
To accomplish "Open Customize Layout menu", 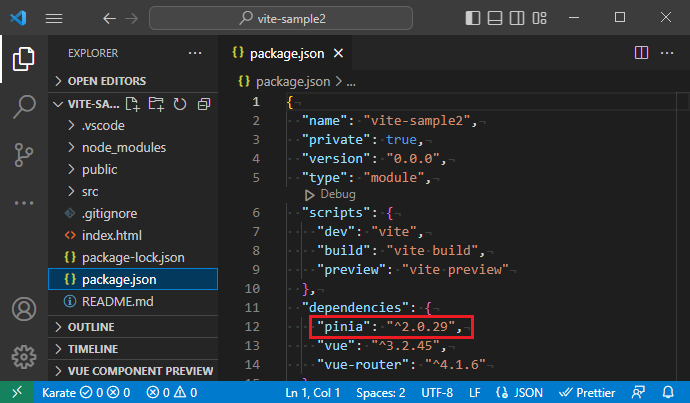I will point(540,18).
